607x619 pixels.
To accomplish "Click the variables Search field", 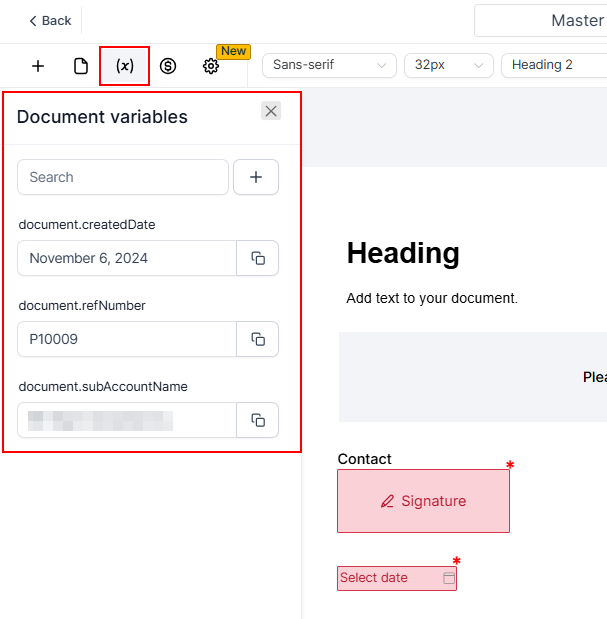I will click(x=123, y=177).
